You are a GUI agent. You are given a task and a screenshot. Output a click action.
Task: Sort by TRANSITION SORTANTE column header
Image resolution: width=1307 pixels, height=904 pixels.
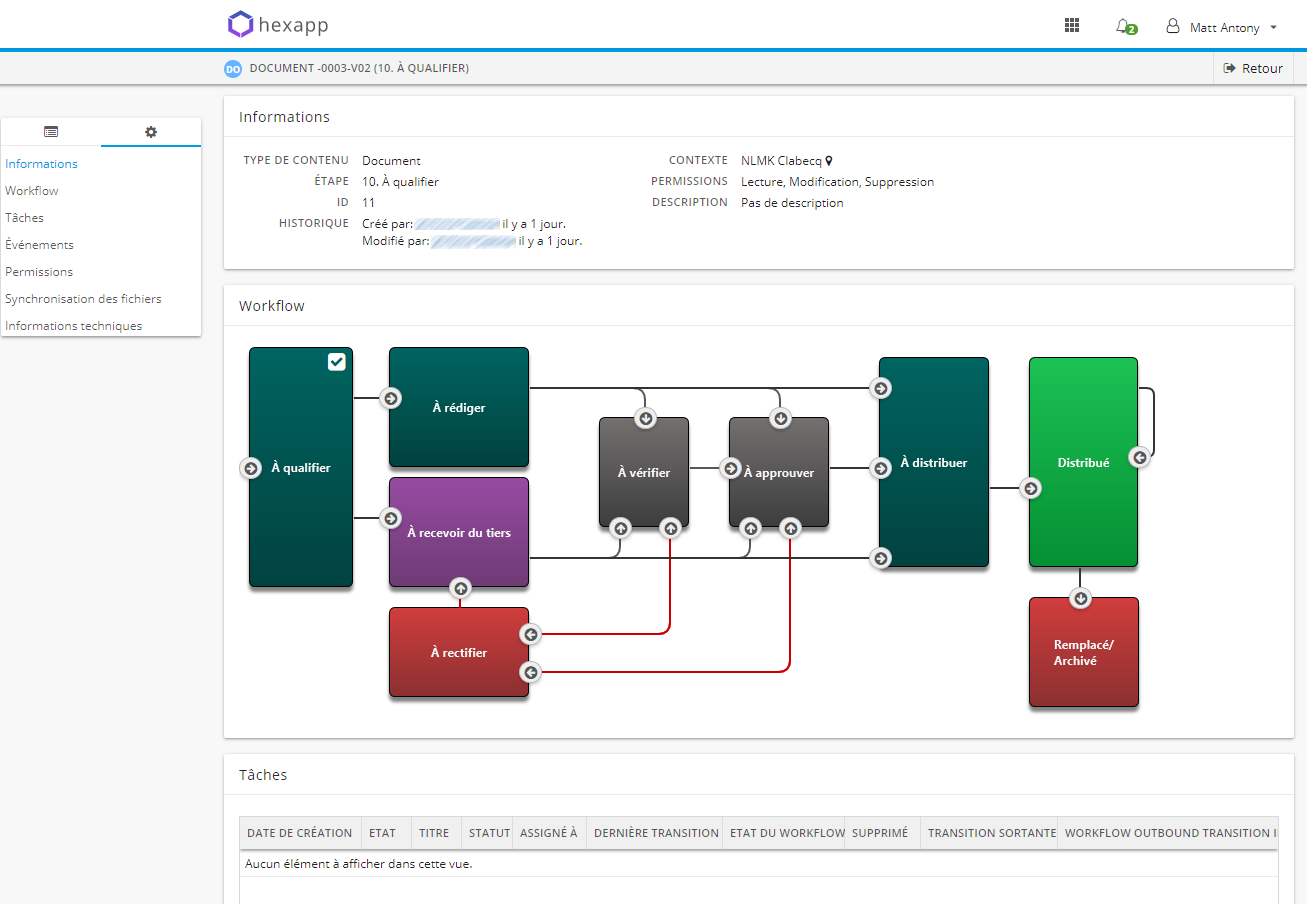tap(989, 833)
